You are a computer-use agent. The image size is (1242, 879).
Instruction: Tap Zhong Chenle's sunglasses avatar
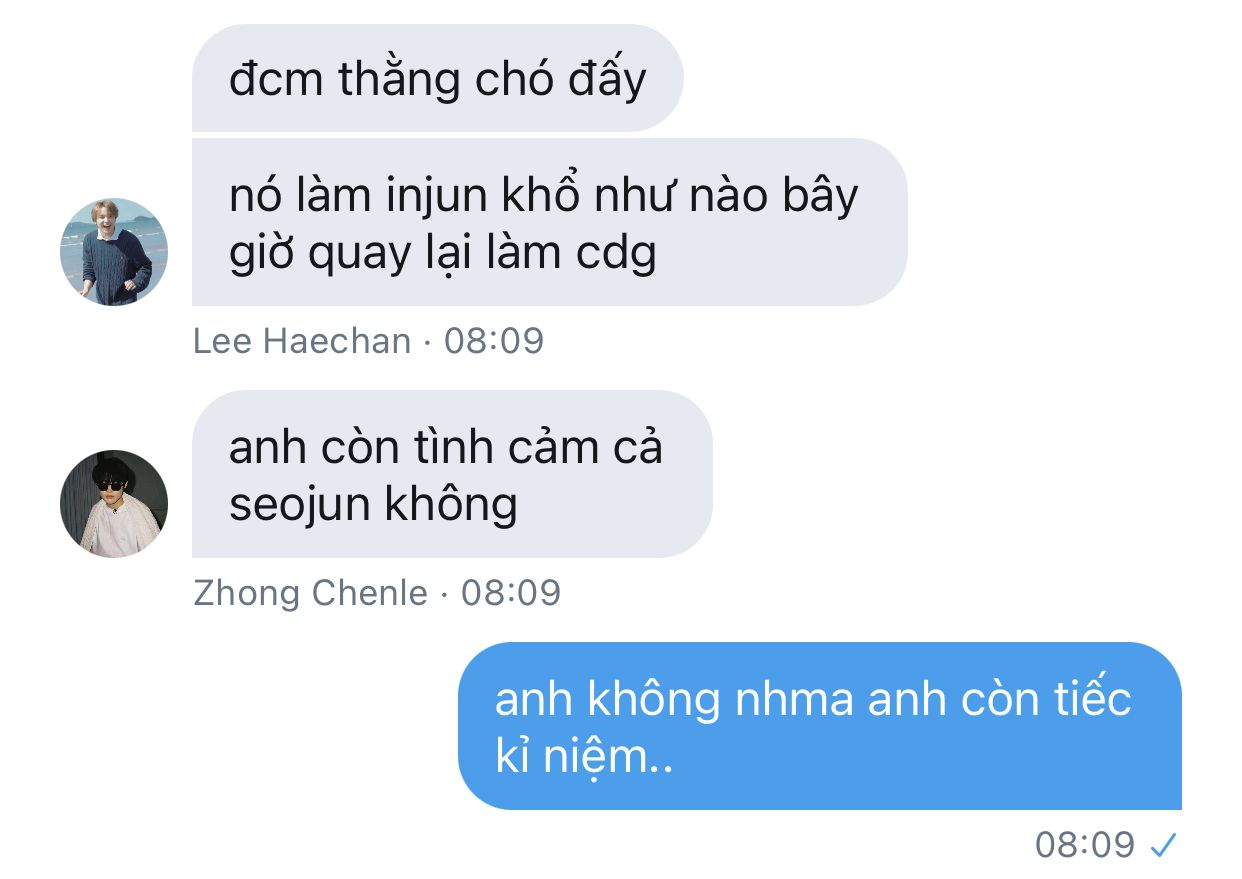point(114,503)
